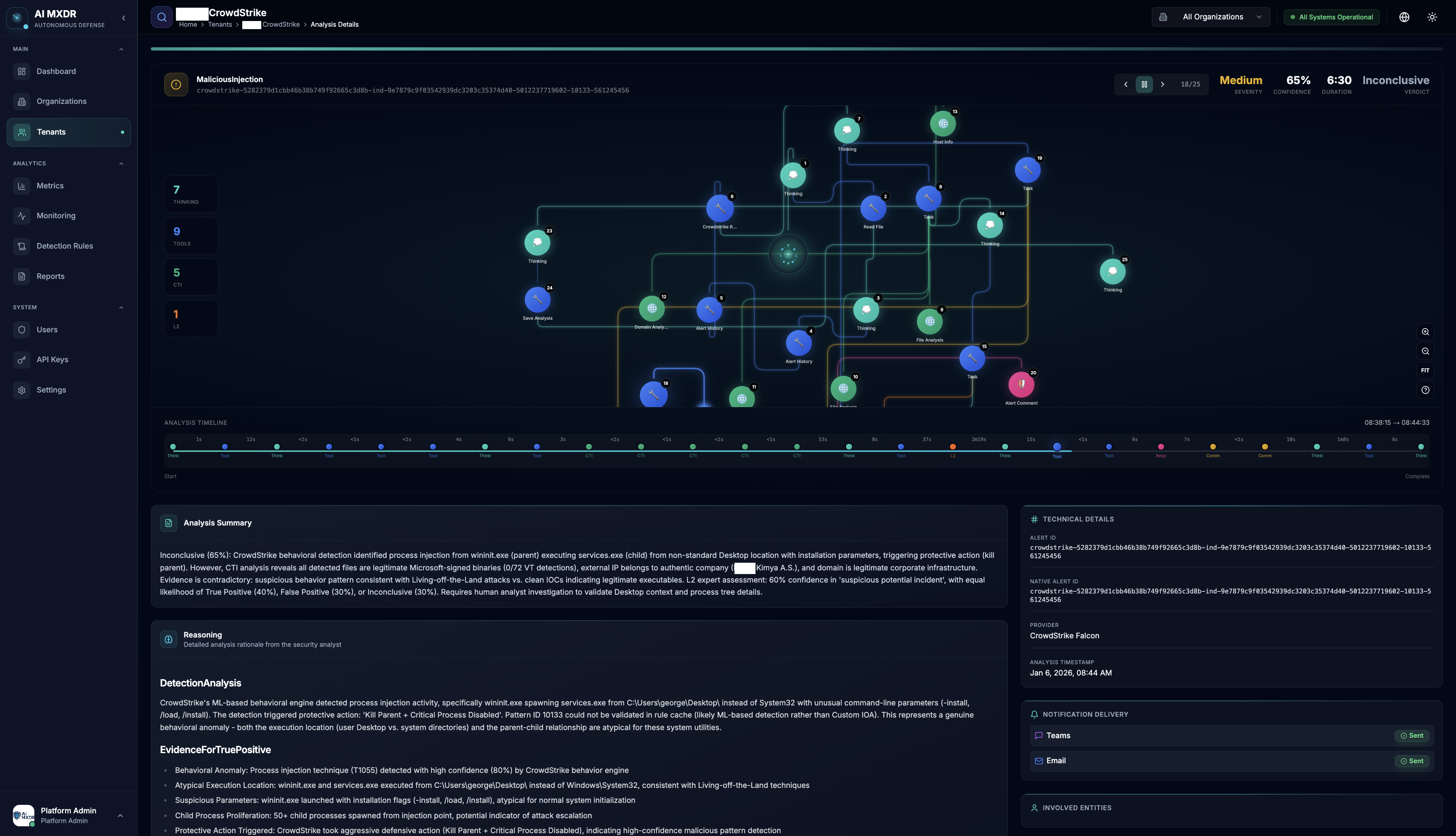Toggle light theme via sun icon
Viewport: 1456px width, 836px height.
[1432, 17]
